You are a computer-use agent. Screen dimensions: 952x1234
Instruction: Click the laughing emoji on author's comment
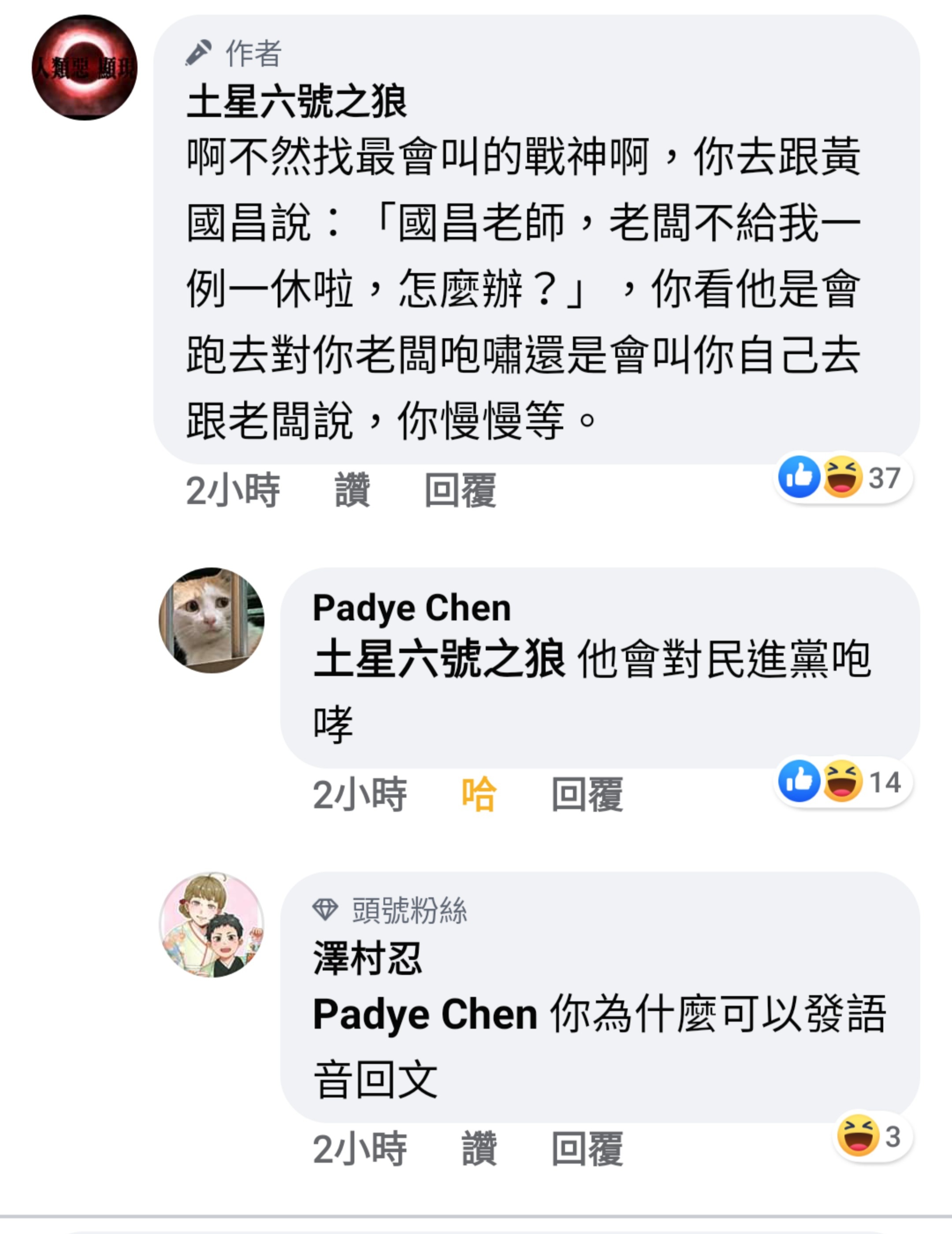click(842, 477)
